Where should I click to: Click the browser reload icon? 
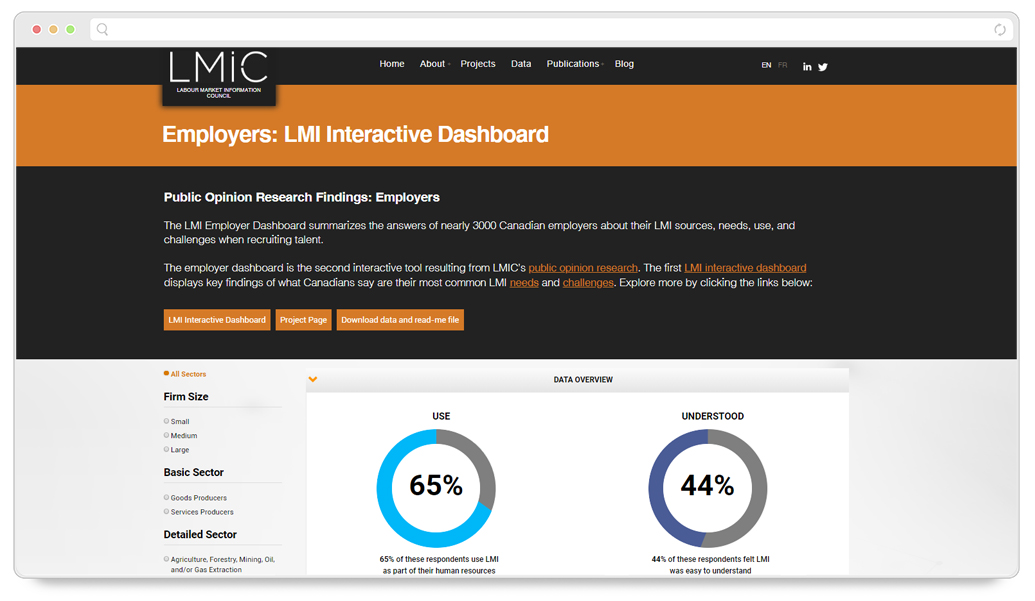pyautogui.click(x=999, y=29)
